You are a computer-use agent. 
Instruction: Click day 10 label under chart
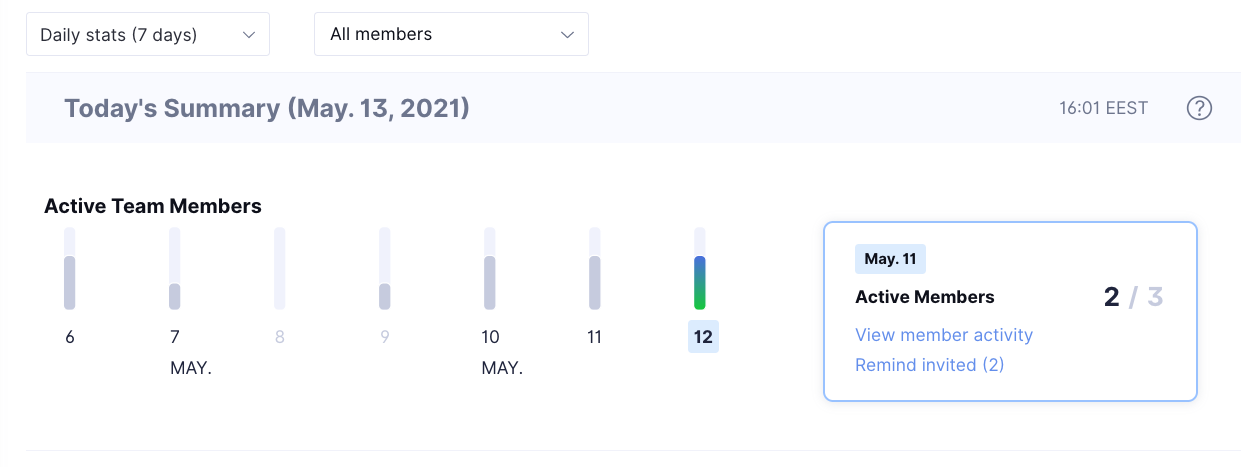490,337
